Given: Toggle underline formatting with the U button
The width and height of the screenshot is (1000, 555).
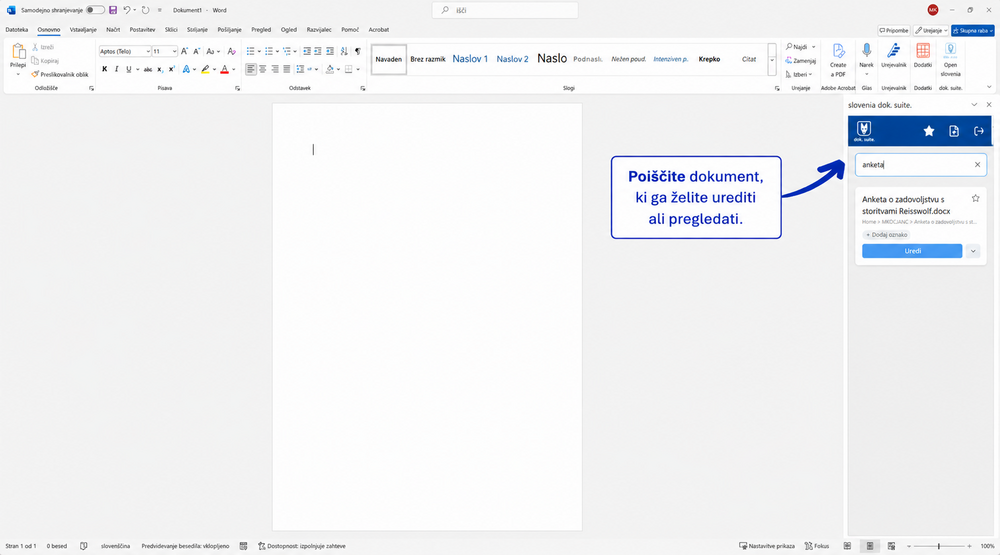Looking at the screenshot, I should point(128,69).
